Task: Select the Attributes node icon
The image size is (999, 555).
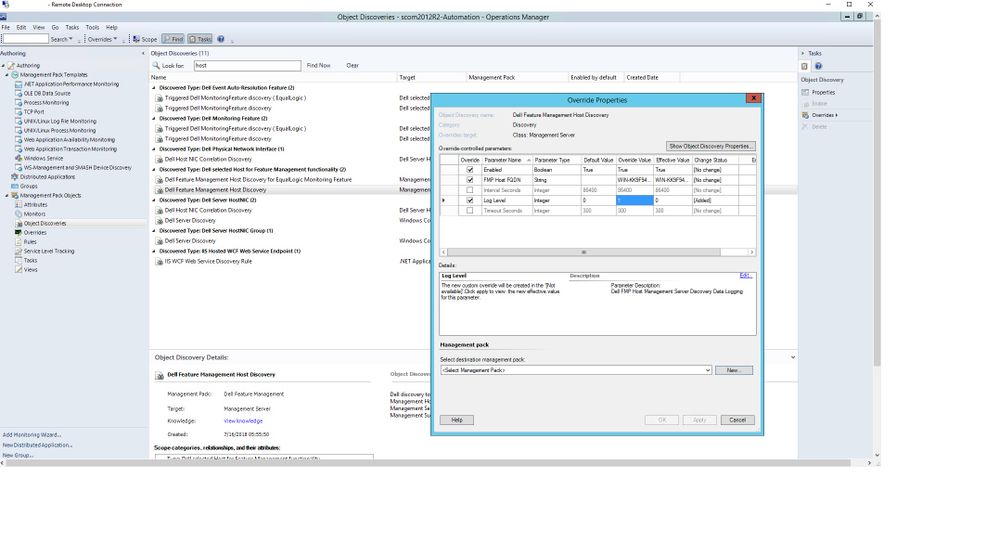Action: [x=18, y=205]
